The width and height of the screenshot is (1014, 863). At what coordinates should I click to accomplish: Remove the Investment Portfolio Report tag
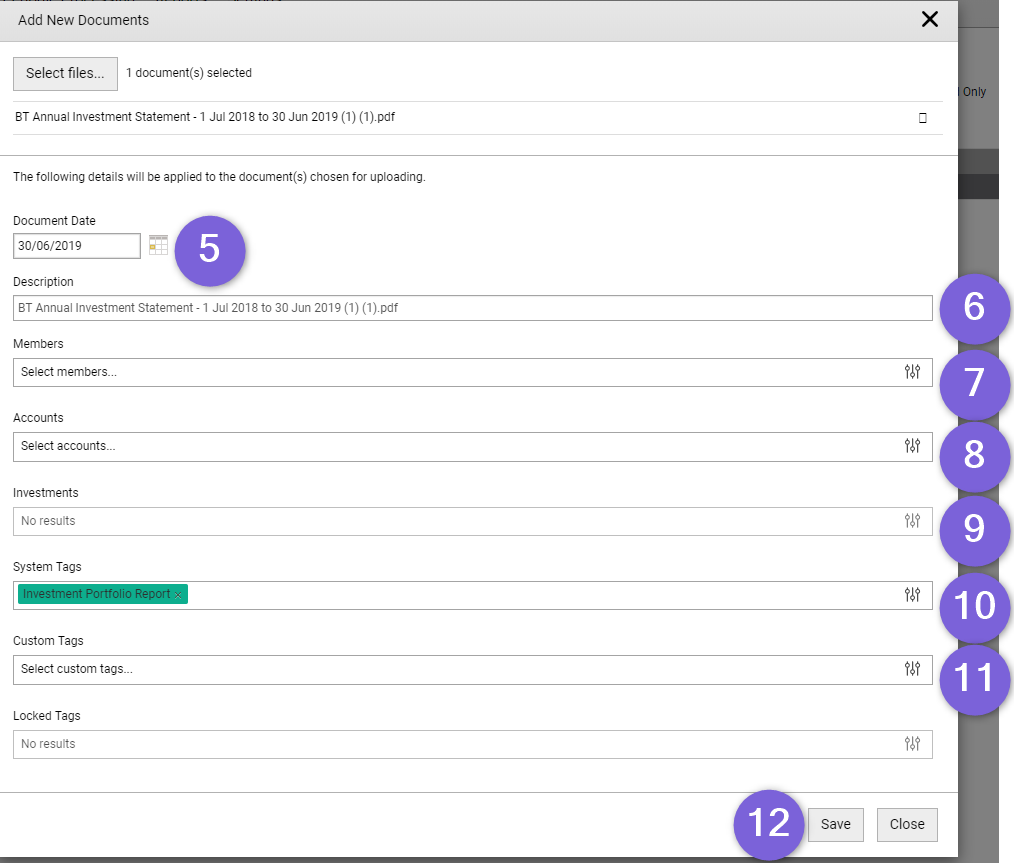coord(178,595)
